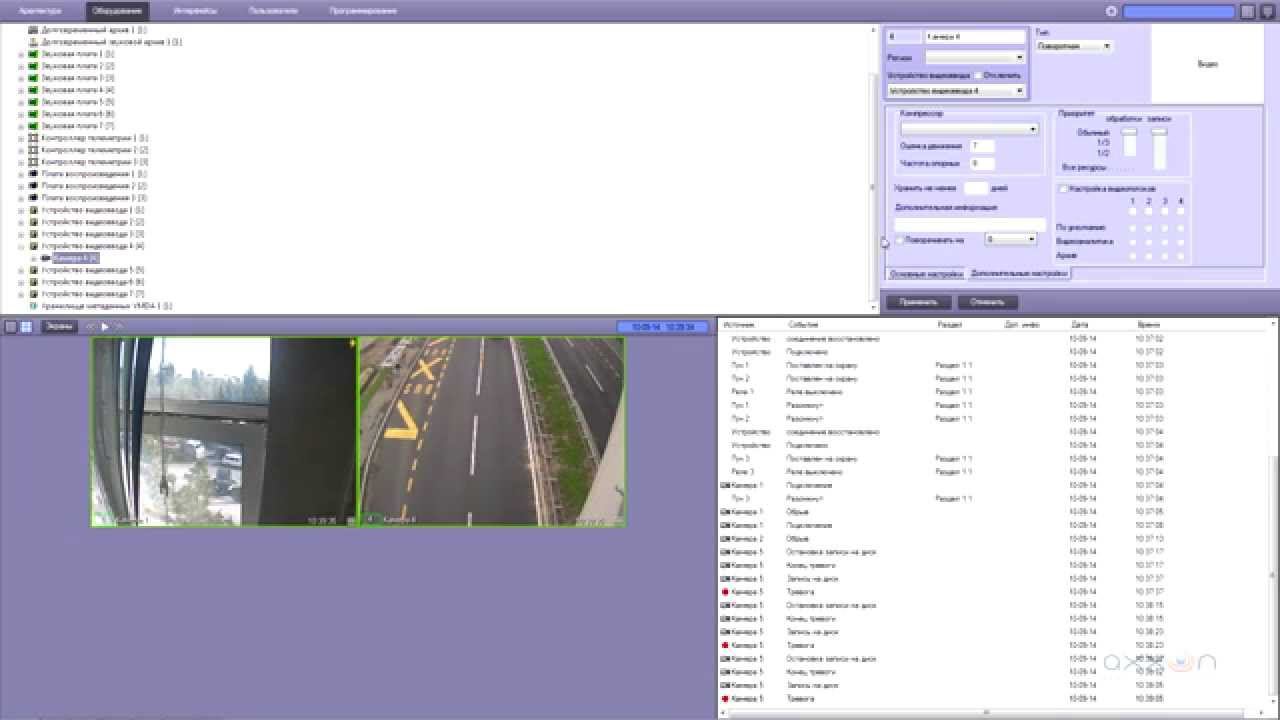
Task: Check stream 1 box in По умолчанию row
Action: tap(1132, 227)
